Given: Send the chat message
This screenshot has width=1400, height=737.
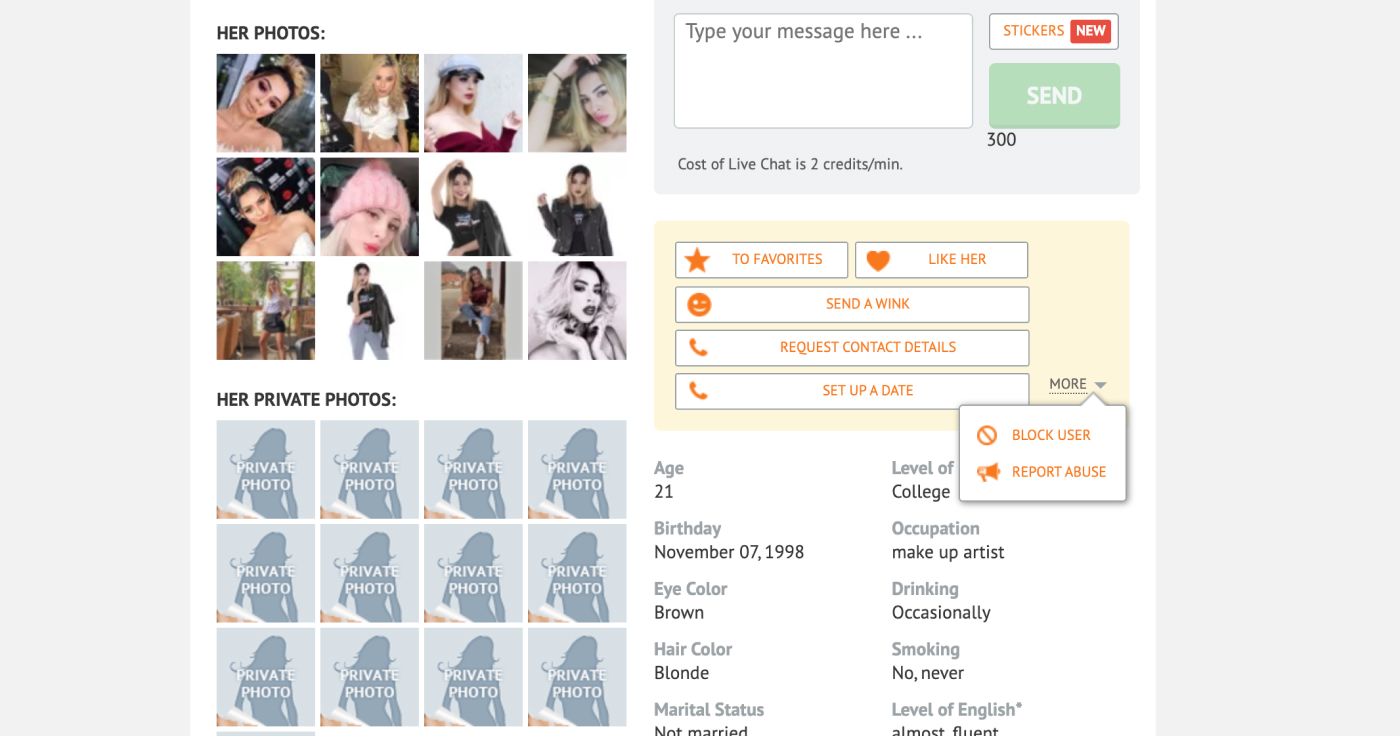Looking at the screenshot, I should click(1054, 95).
